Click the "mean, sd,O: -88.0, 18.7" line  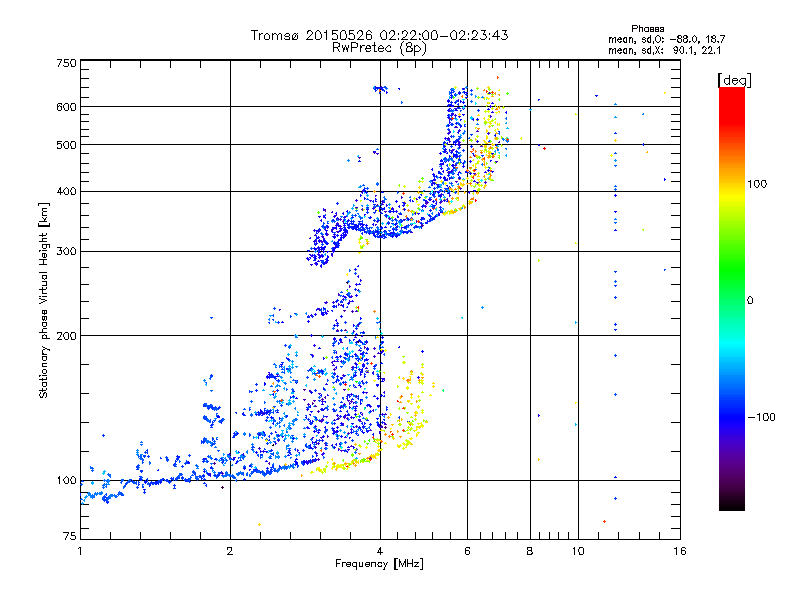666,39
